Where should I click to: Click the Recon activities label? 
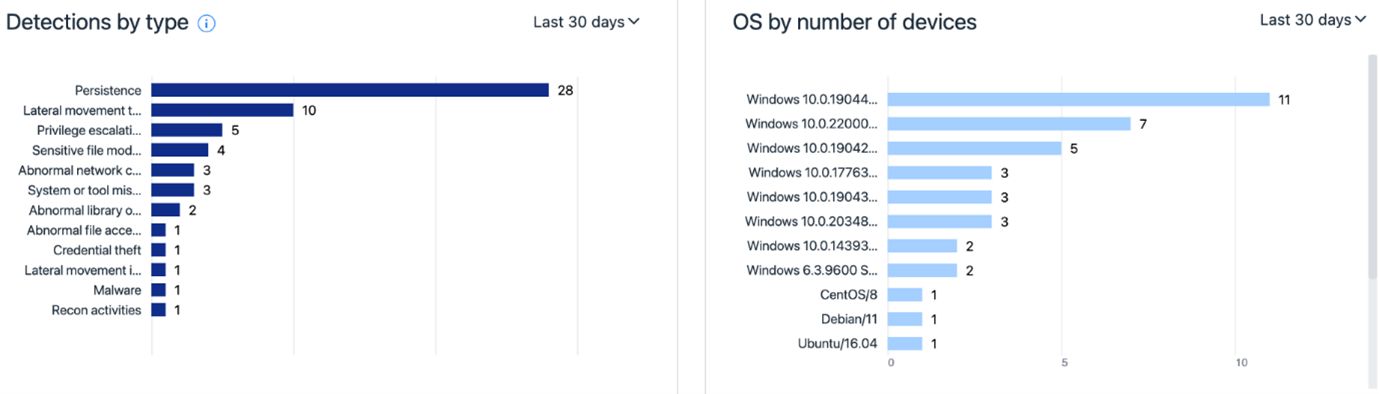96,310
